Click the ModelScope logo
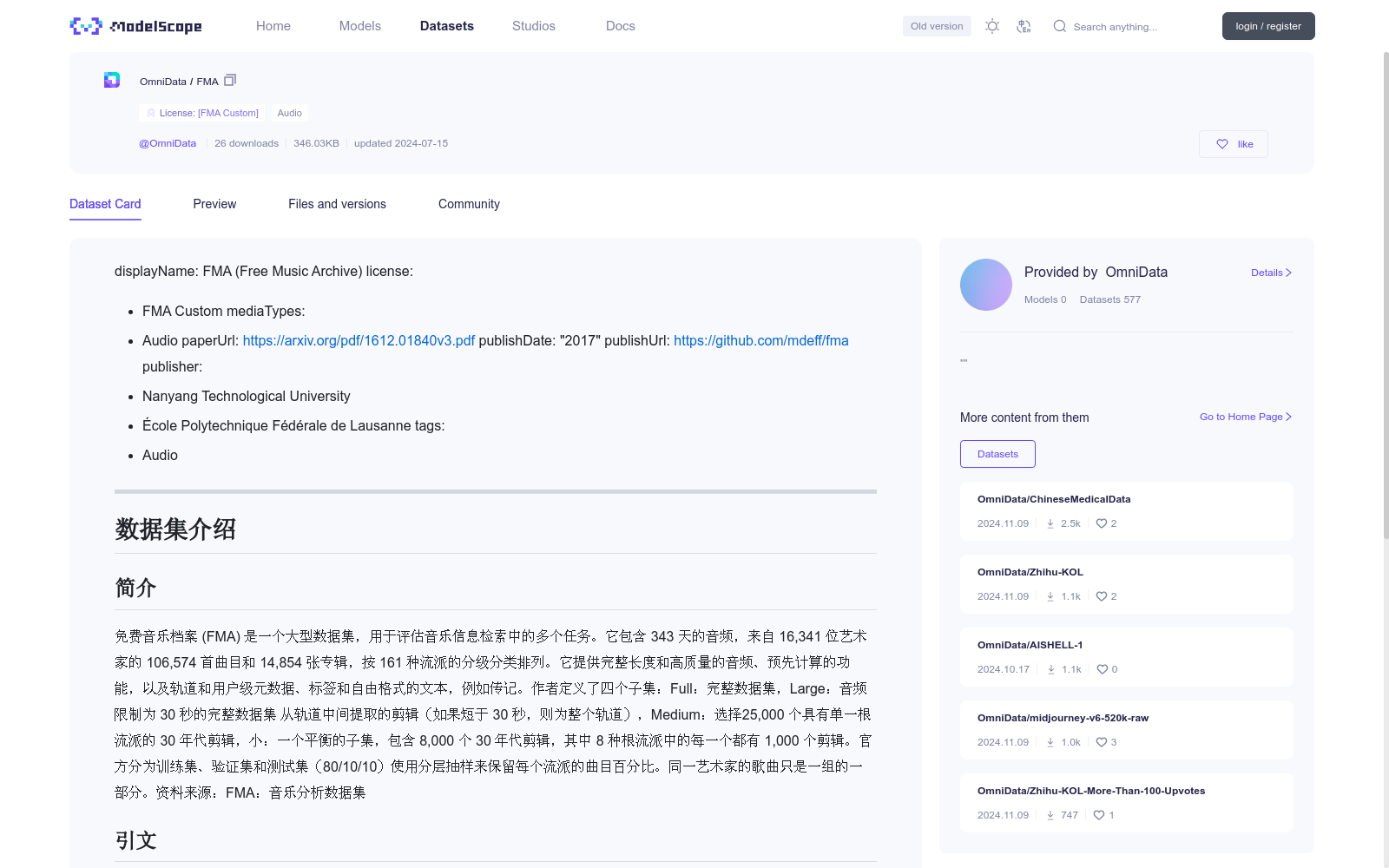Screen dimensions: 1389x868 (x=136, y=26)
